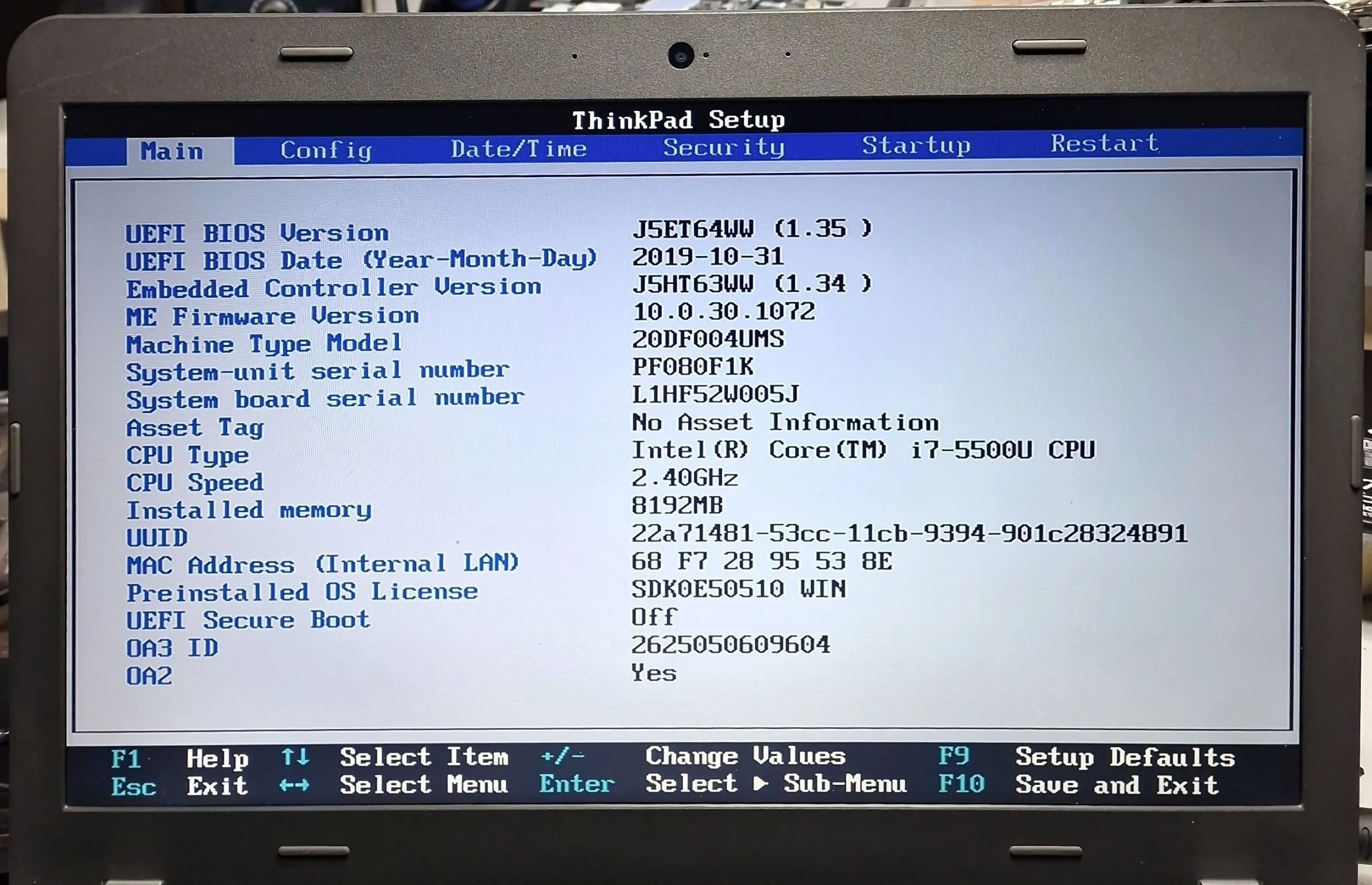Click the Setup Defaults legend text

(x=1125, y=757)
